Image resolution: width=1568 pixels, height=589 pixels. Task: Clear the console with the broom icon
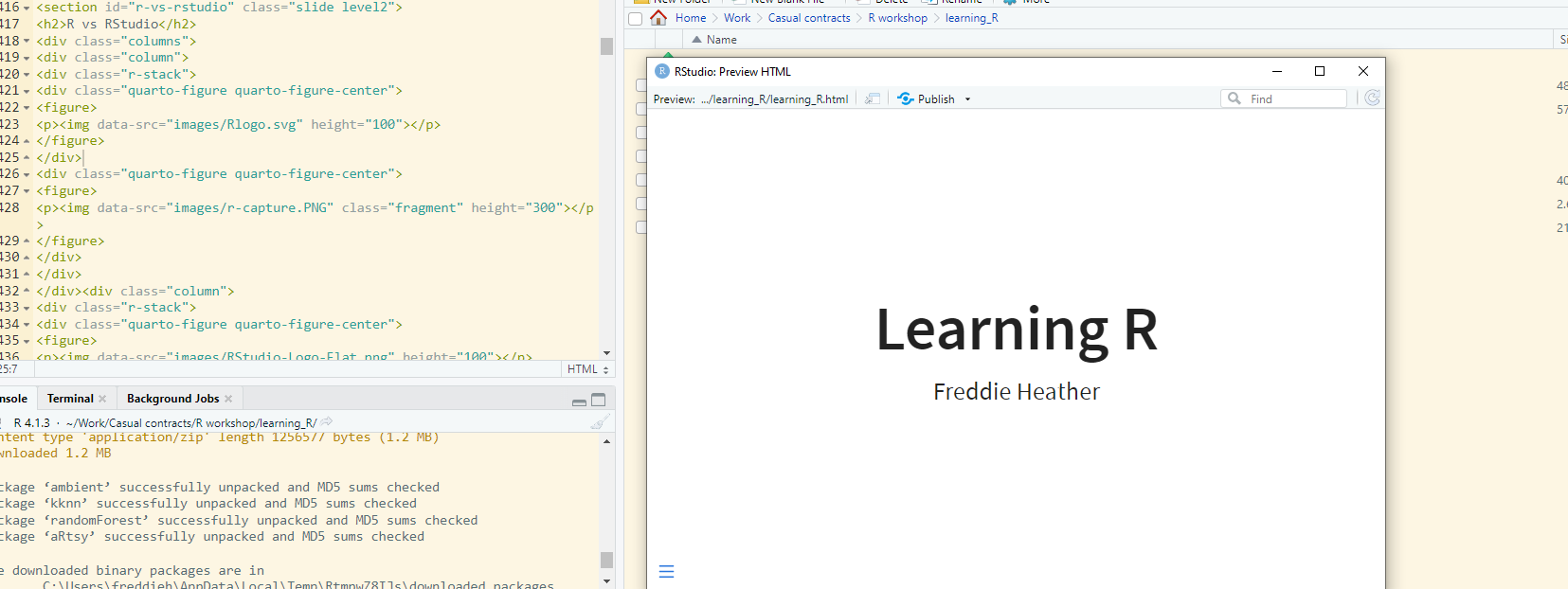599,423
